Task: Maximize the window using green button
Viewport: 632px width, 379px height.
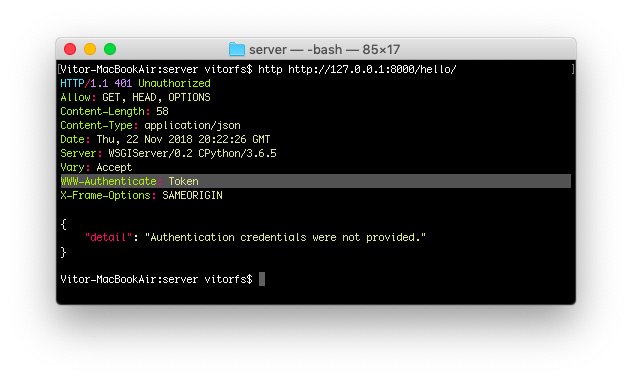Action: pos(110,49)
